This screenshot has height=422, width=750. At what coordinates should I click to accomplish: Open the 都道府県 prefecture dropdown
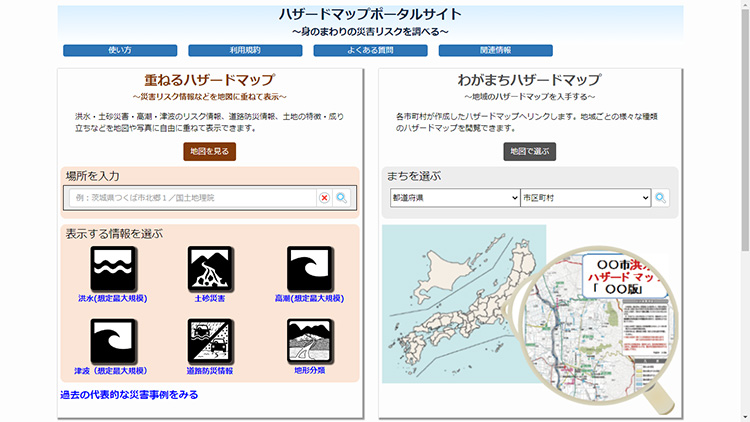point(455,198)
